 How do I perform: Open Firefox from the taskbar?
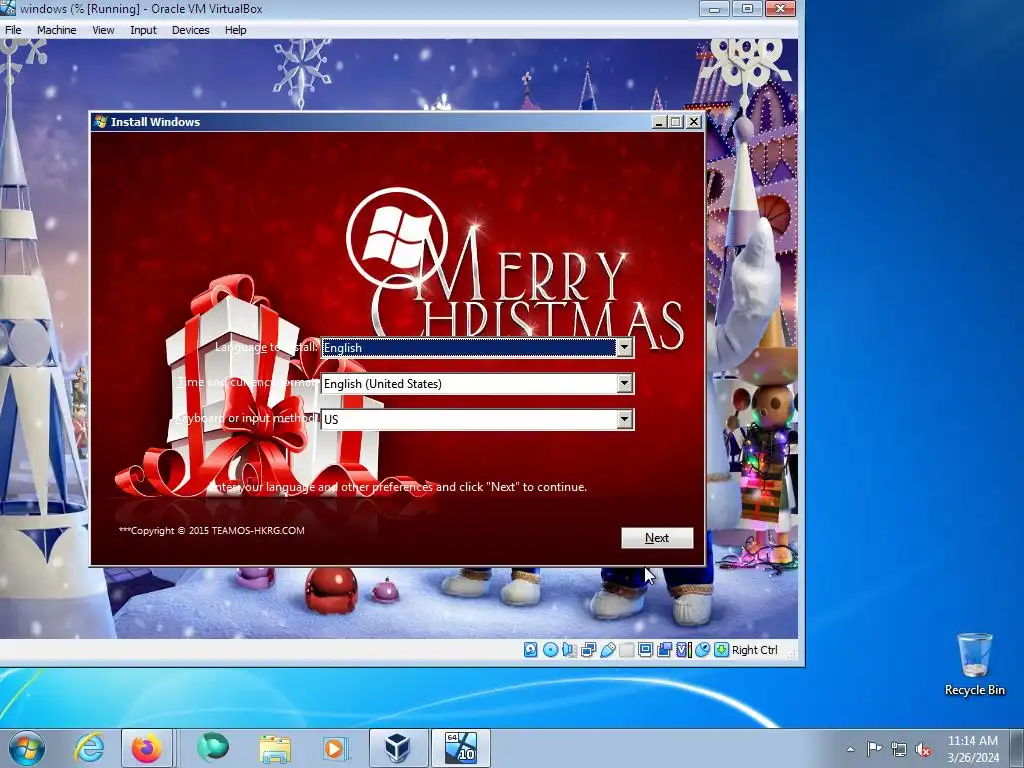coord(147,748)
